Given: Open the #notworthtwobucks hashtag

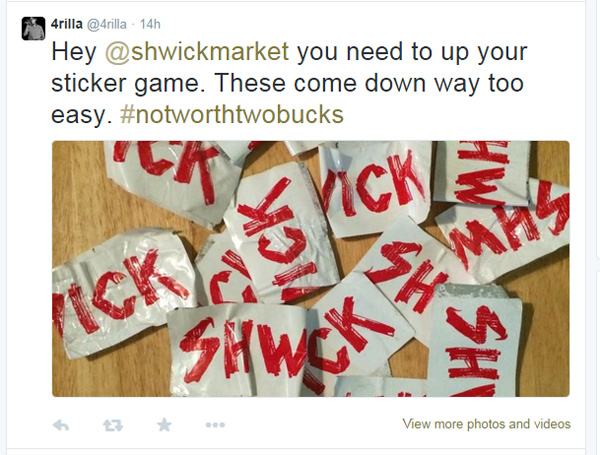Looking at the screenshot, I should pyautogui.click(x=232, y=114).
